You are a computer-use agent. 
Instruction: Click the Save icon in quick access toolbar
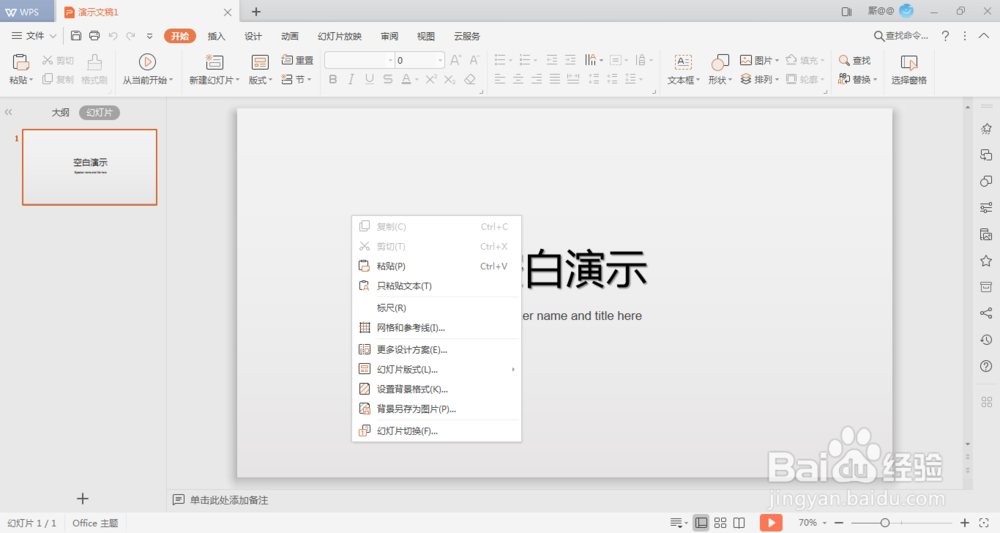click(76, 36)
